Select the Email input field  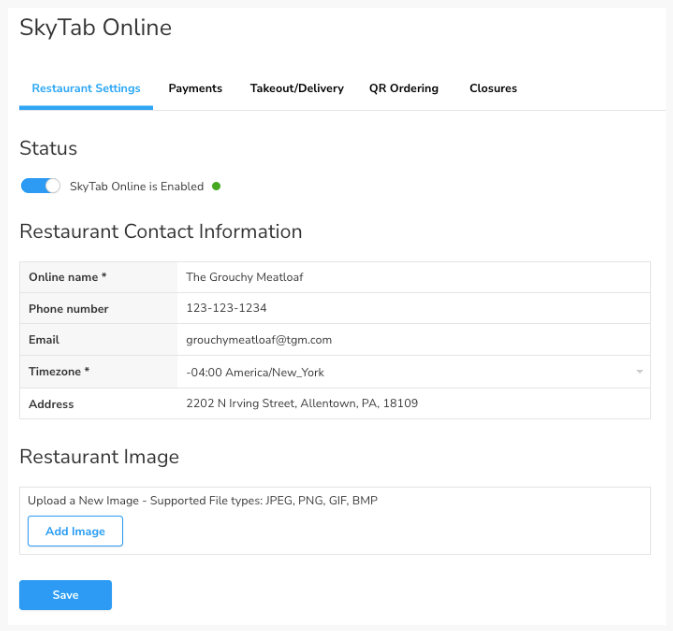click(x=410, y=340)
